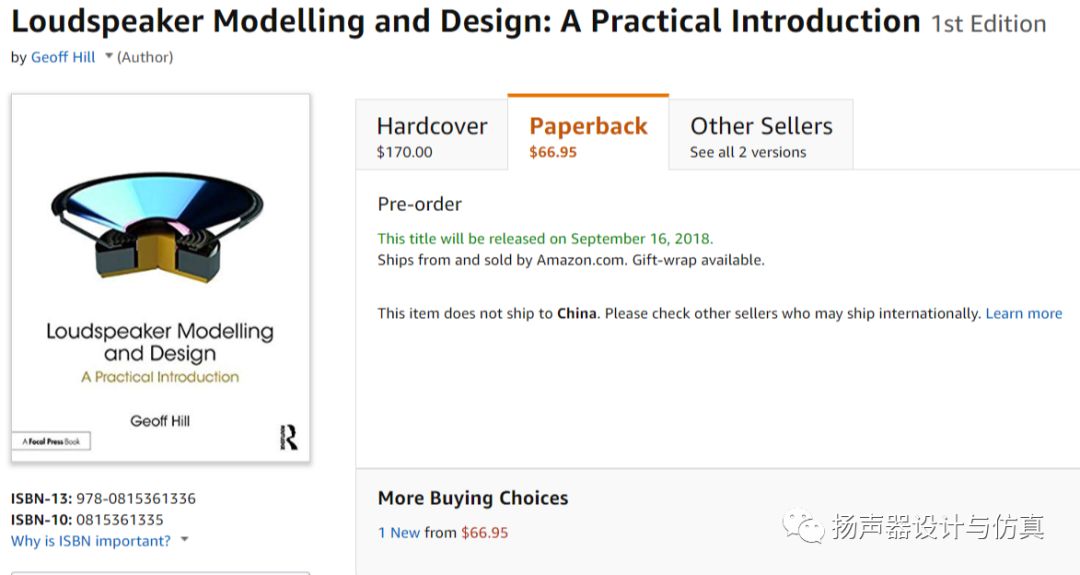Click the "1st Edition" label in the title
The height and width of the screenshot is (575, 1080).
point(988,23)
